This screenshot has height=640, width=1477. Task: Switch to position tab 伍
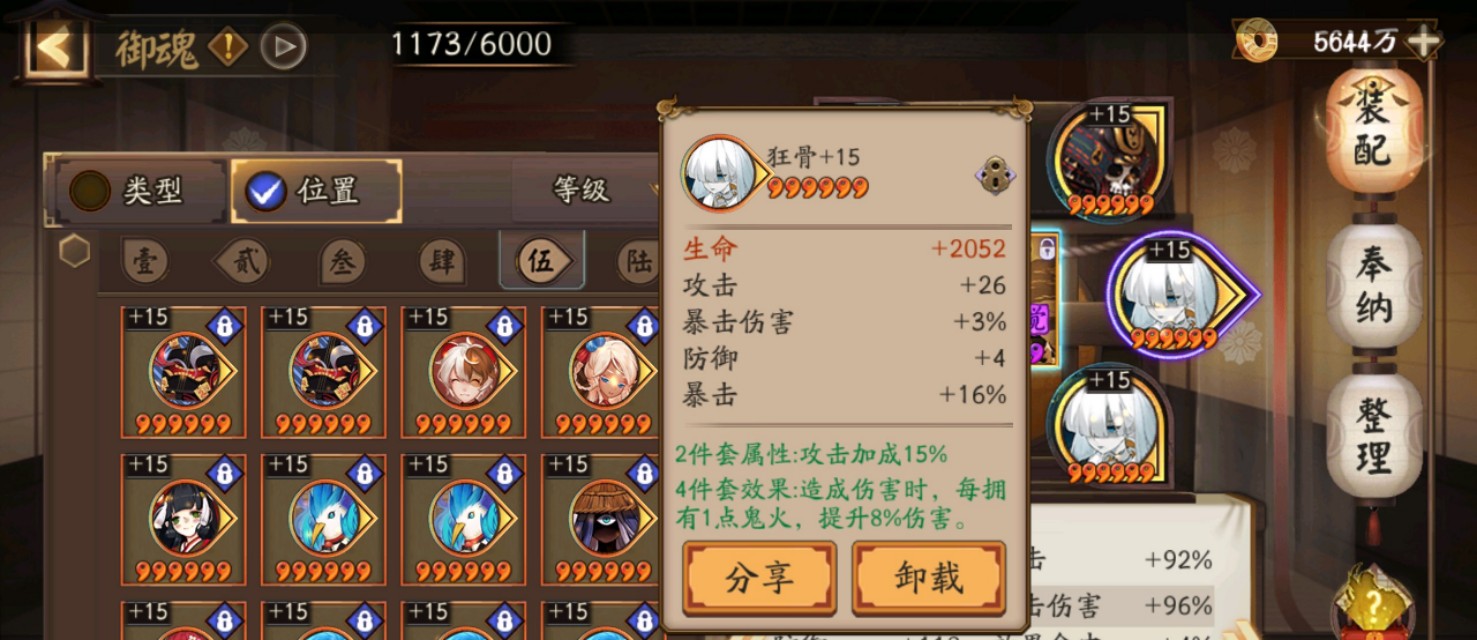coord(541,261)
